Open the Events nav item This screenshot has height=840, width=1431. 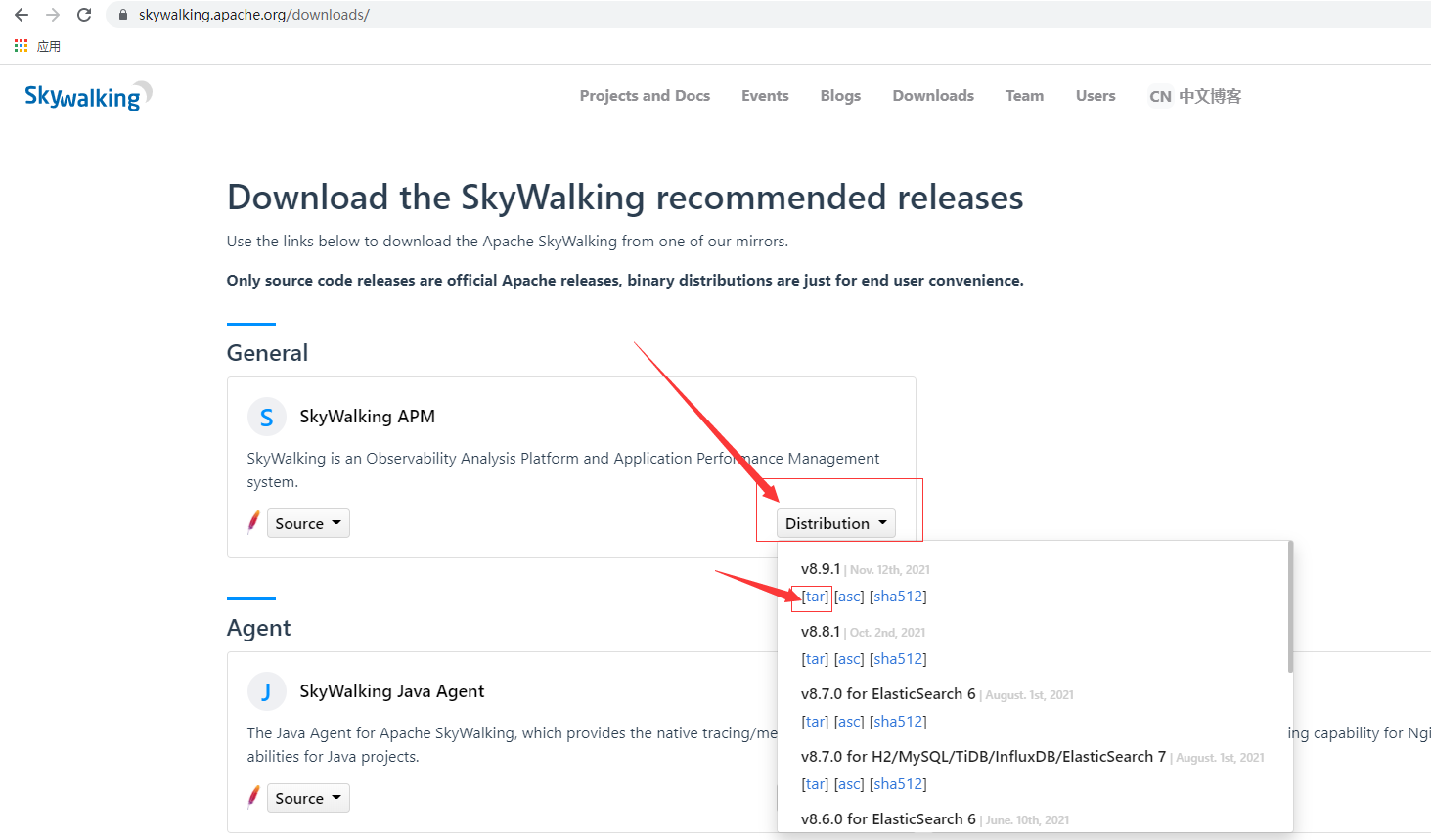click(x=765, y=95)
